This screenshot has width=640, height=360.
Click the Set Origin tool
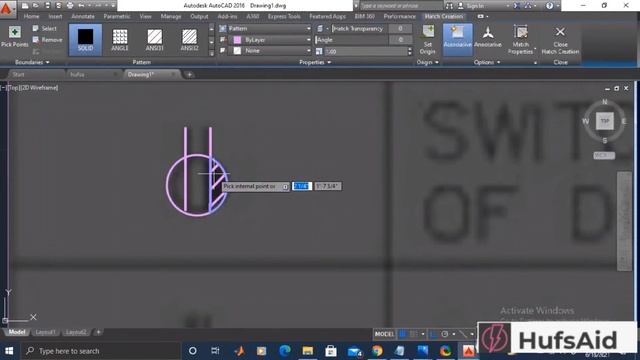(428, 40)
